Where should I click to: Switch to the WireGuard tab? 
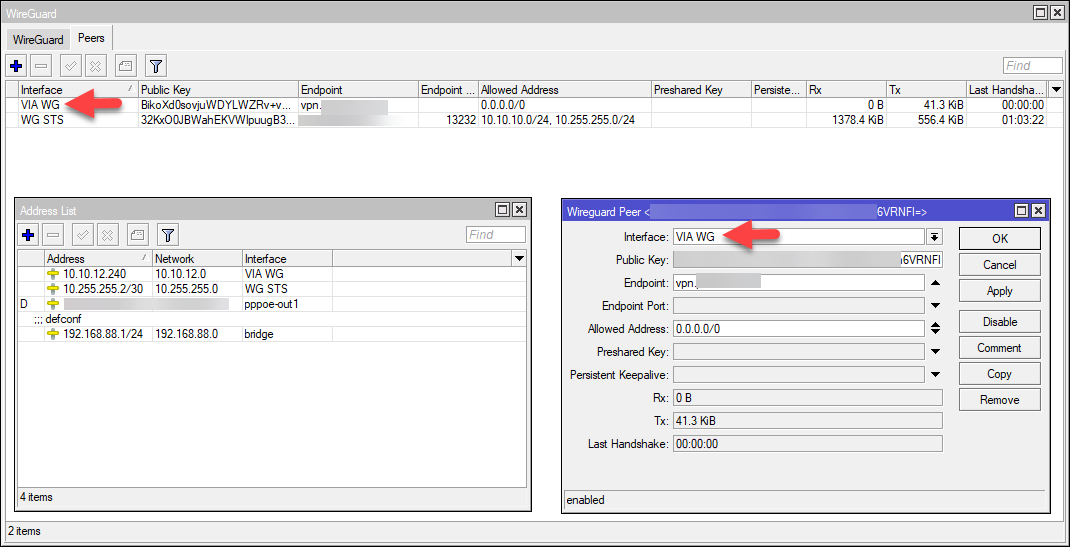(38, 40)
